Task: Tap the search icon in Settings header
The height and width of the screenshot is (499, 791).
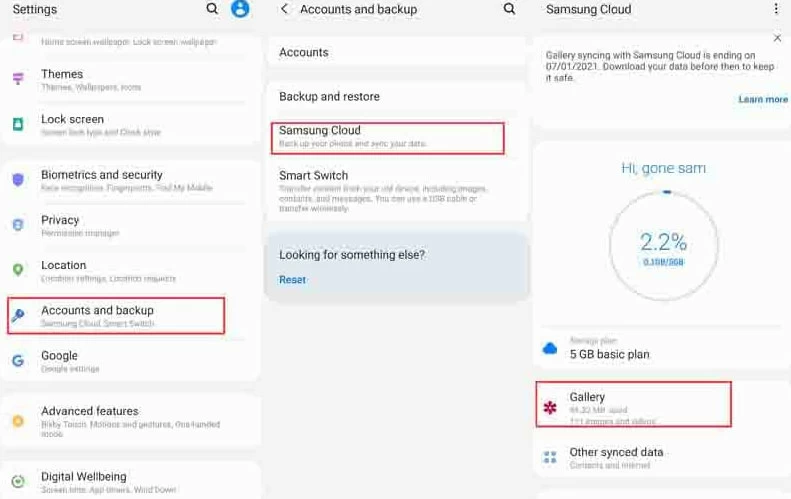Action: click(212, 9)
